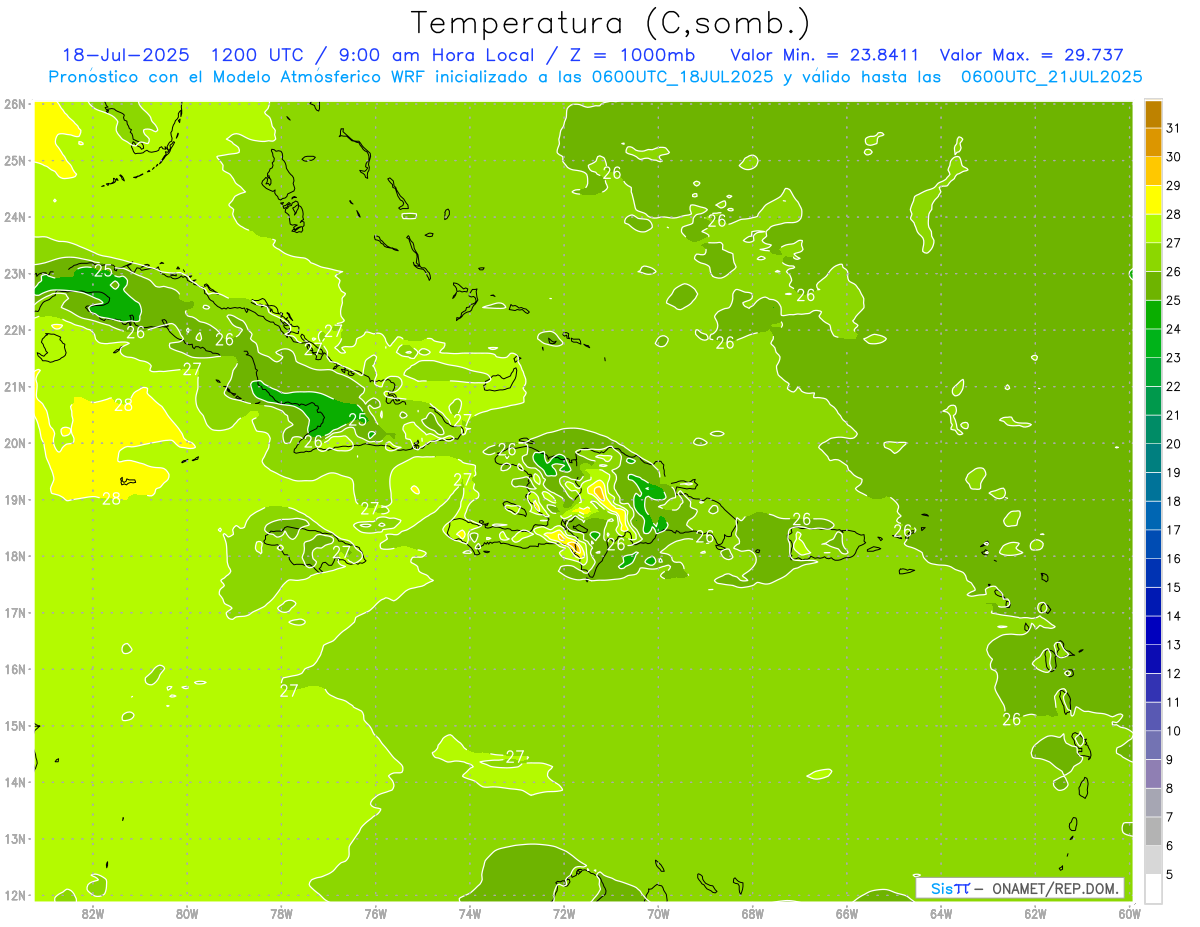This screenshot has width=1200, height=927.
Task: Click the colorbar label "31"
Action: 1173,128
